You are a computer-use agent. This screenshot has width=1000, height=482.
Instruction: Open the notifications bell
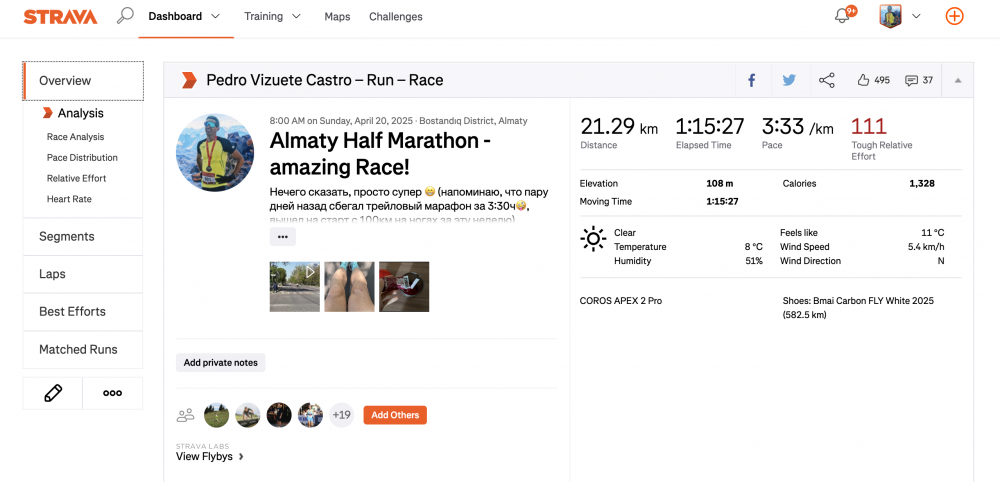point(842,16)
